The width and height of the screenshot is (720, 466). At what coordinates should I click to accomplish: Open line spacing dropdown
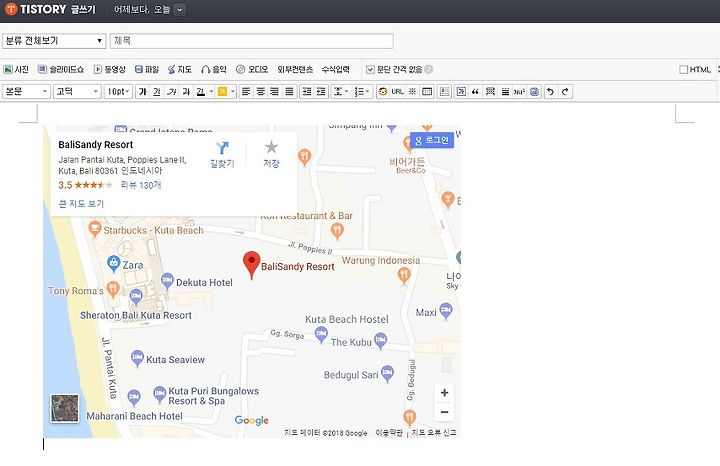click(340, 92)
